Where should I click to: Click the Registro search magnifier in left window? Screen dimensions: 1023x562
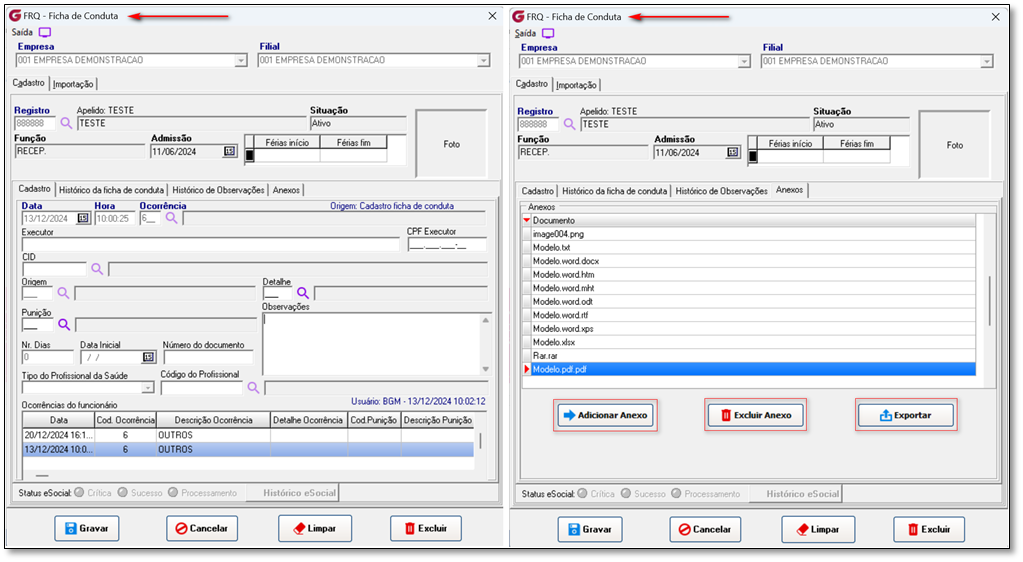66,123
